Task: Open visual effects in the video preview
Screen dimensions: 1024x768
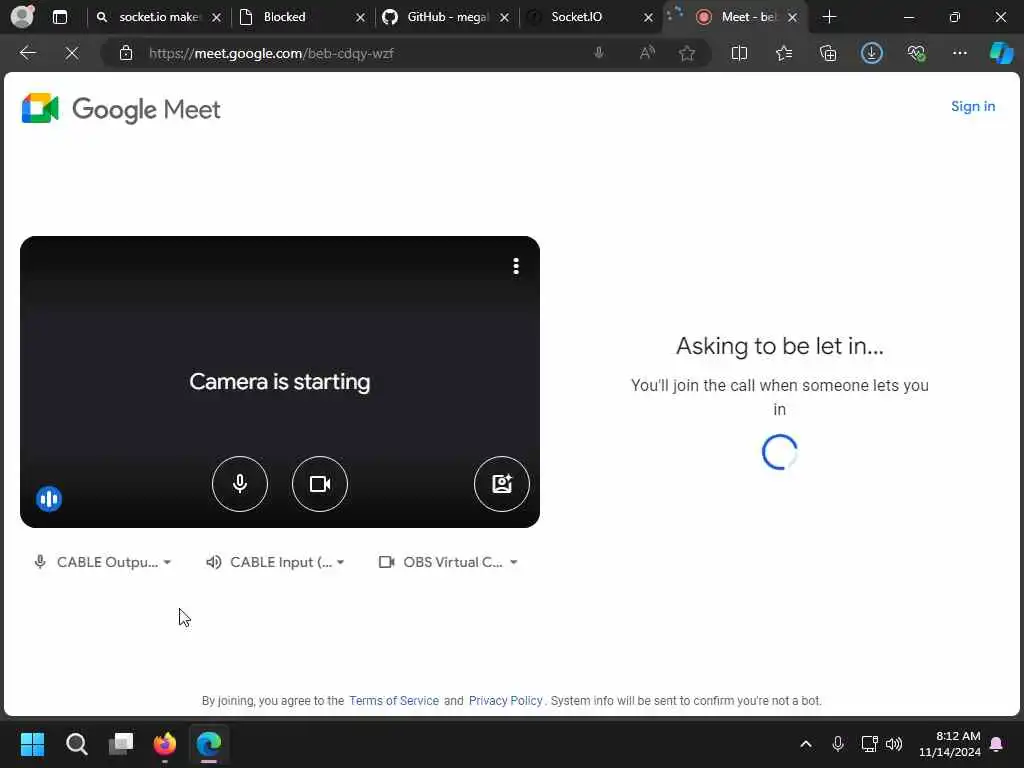Action: 501,483
